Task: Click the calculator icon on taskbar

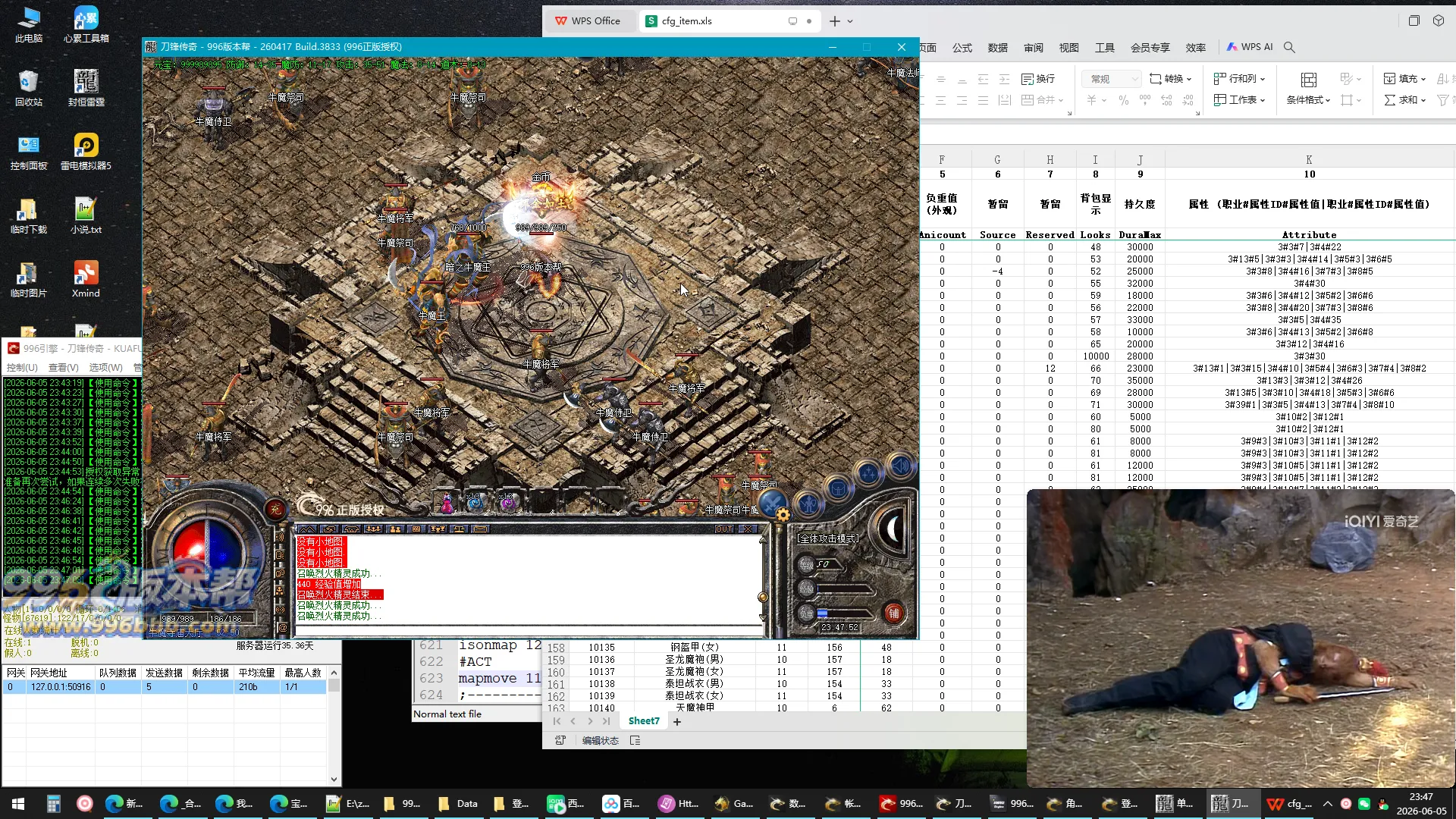Action: pos(53,804)
